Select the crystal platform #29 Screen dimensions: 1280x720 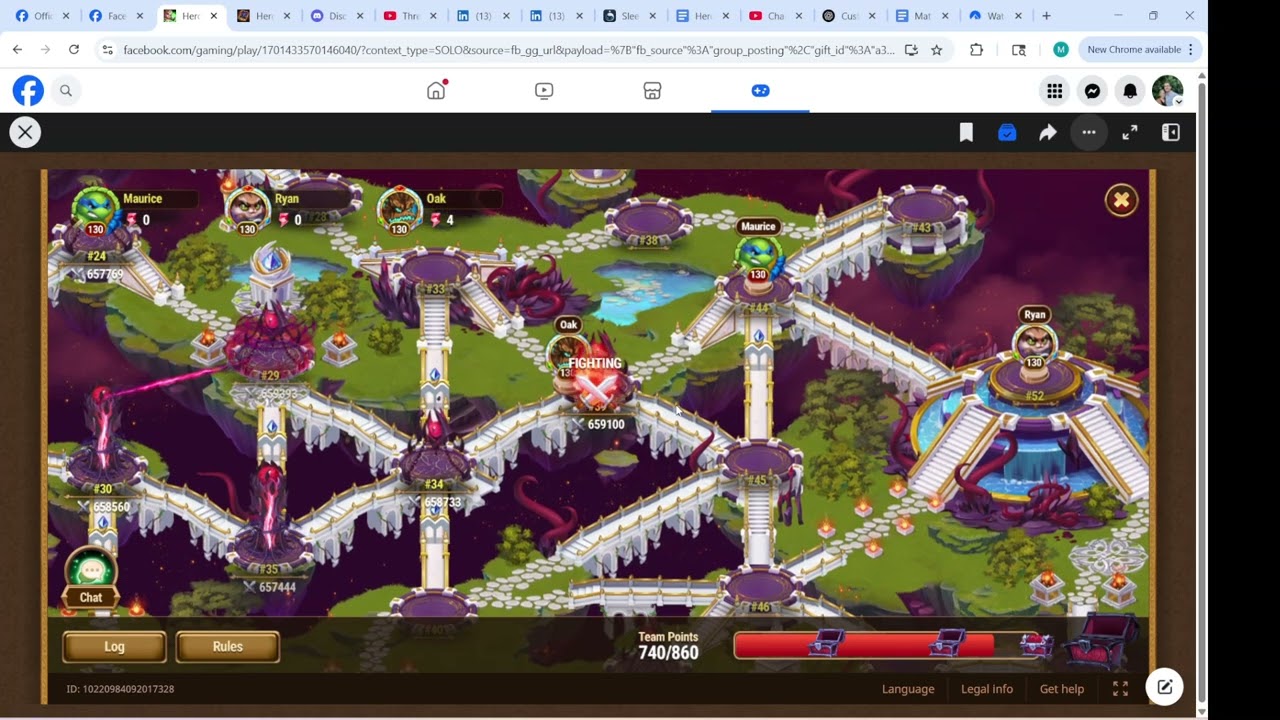270,345
